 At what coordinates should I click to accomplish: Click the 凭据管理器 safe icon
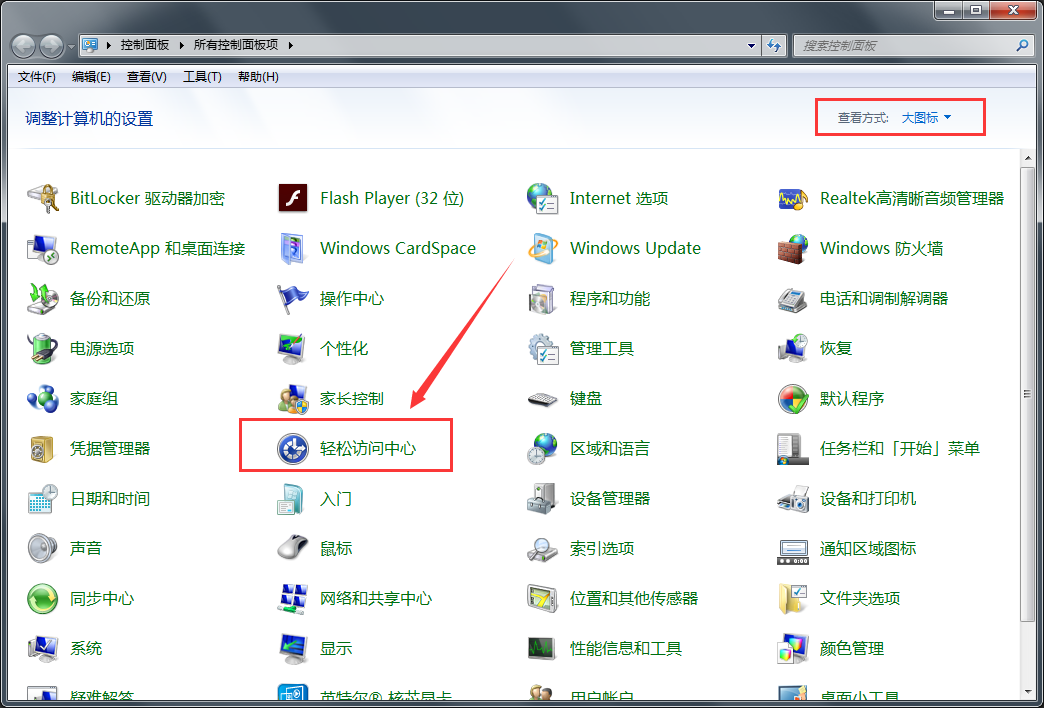[x=43, y=448]
